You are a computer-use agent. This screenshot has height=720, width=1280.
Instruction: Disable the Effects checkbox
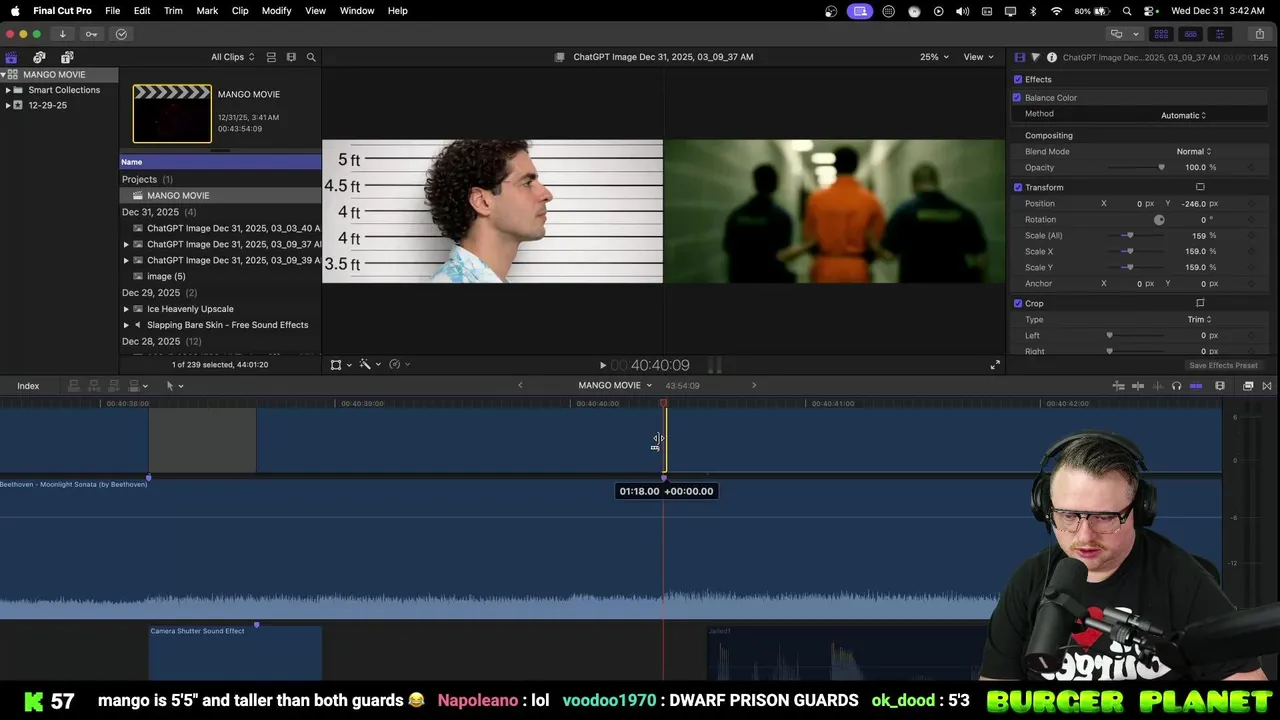pos(1018,79)
